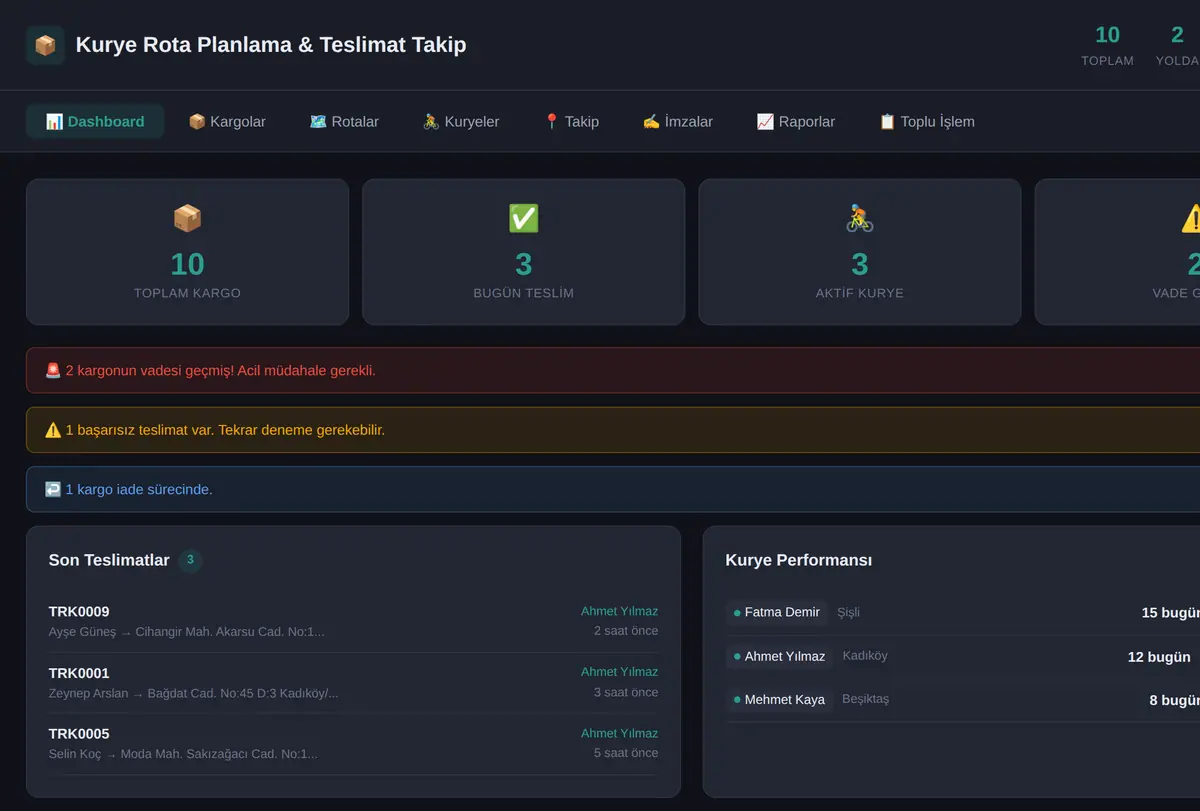Switch to the Kargolar tab
1200x811 pixels.
[x=227, y=121]
